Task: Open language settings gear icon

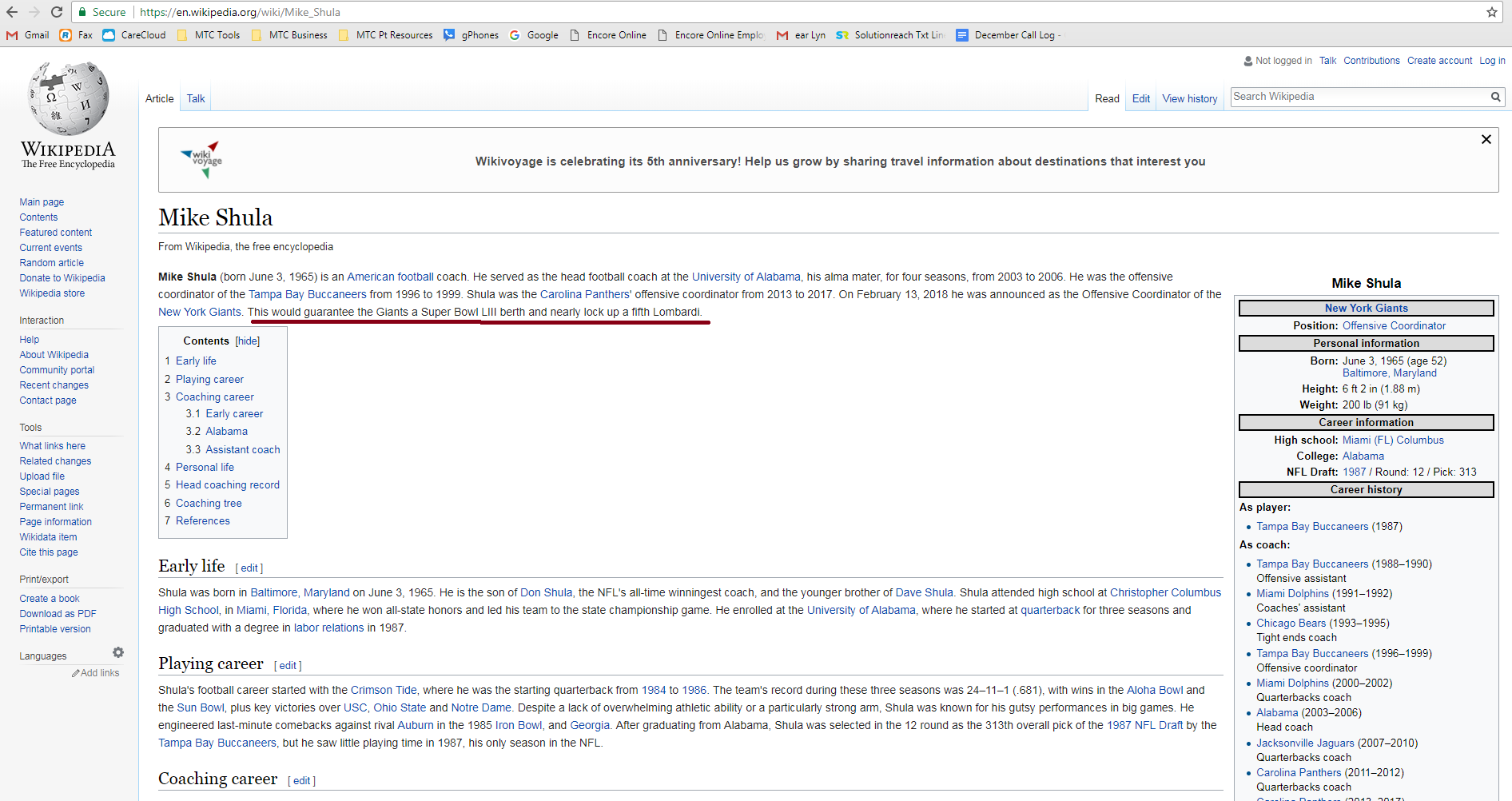Action: [118, 652]
